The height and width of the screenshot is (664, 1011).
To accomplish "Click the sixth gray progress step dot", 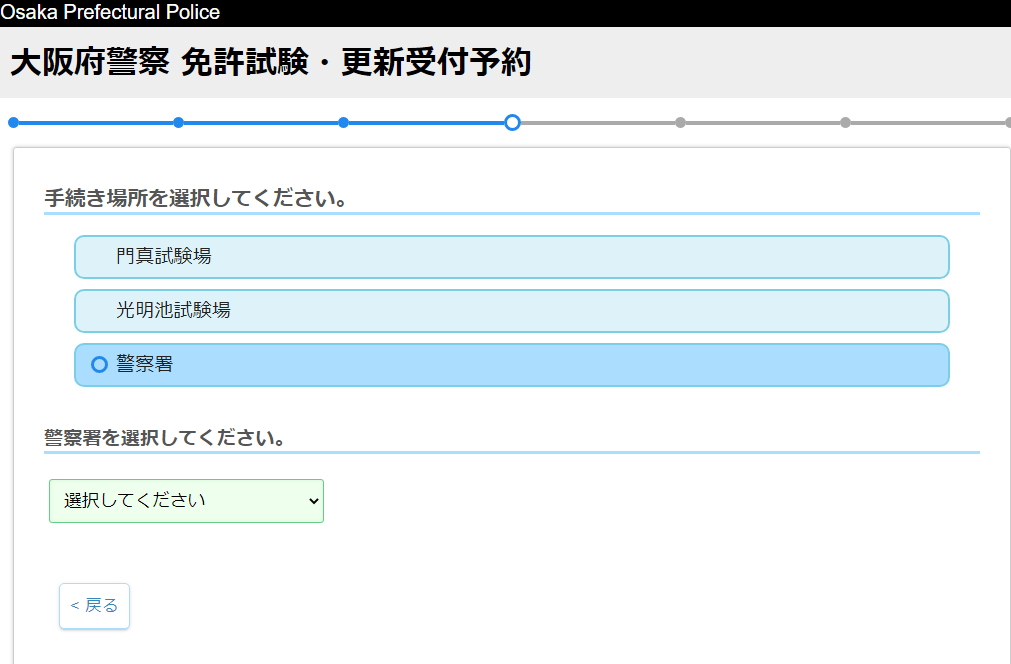I will click(x=845, y=123).
